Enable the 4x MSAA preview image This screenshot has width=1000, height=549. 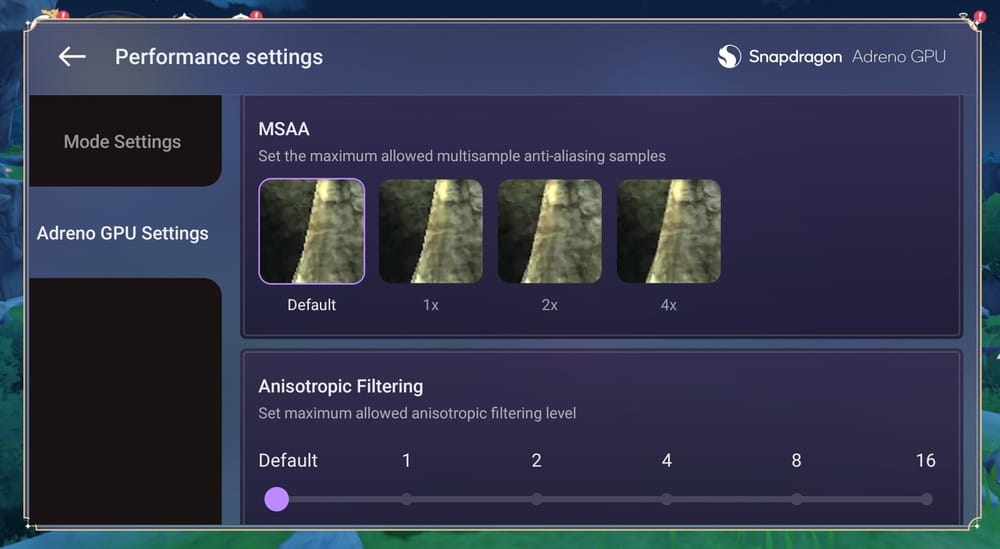tap(669, 231)
